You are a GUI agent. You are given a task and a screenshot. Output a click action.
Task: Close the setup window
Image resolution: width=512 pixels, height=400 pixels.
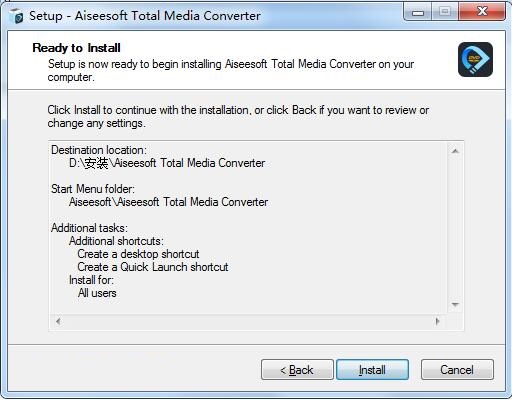pos(482,12)
